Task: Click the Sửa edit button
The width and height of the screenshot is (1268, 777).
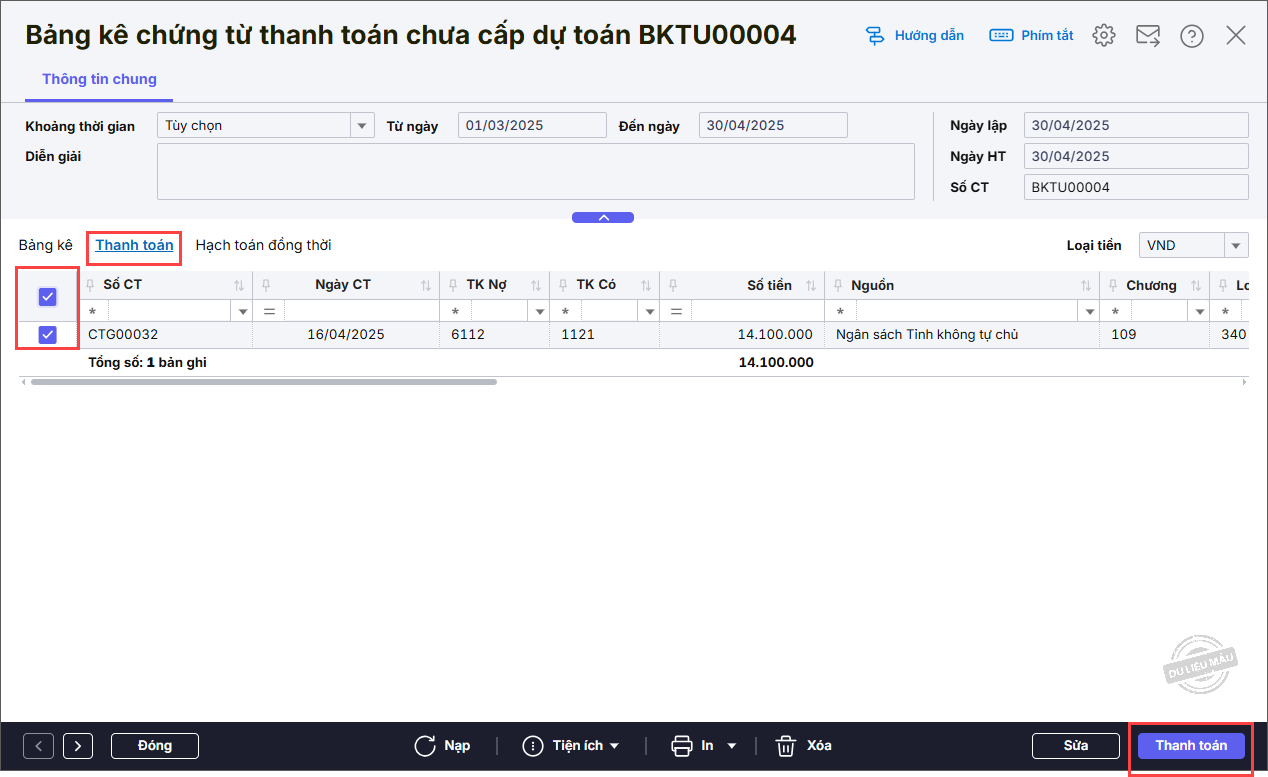Action: (x=1076, y=746)
